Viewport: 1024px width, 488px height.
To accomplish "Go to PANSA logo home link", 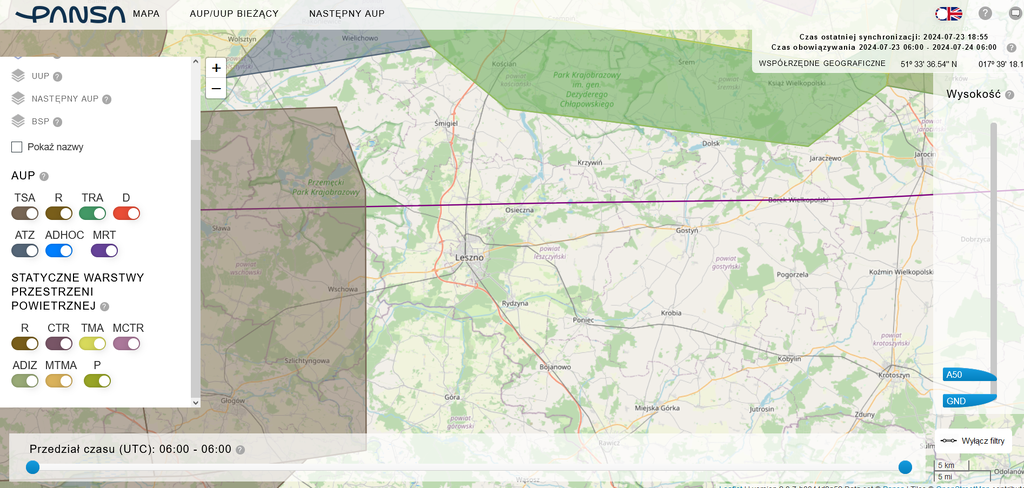I will click(x=64, y=15).
